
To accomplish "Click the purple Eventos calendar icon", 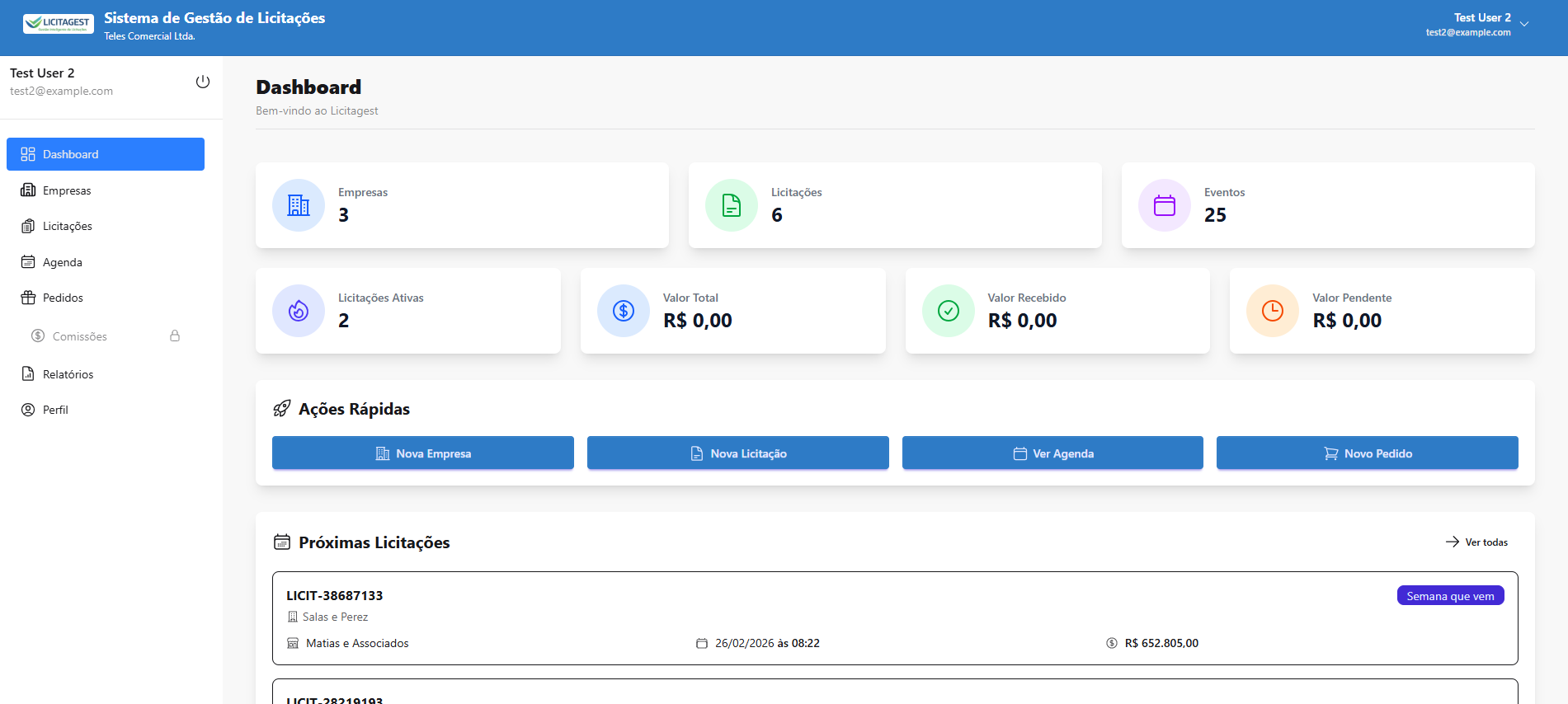I will click(1164, 205).
